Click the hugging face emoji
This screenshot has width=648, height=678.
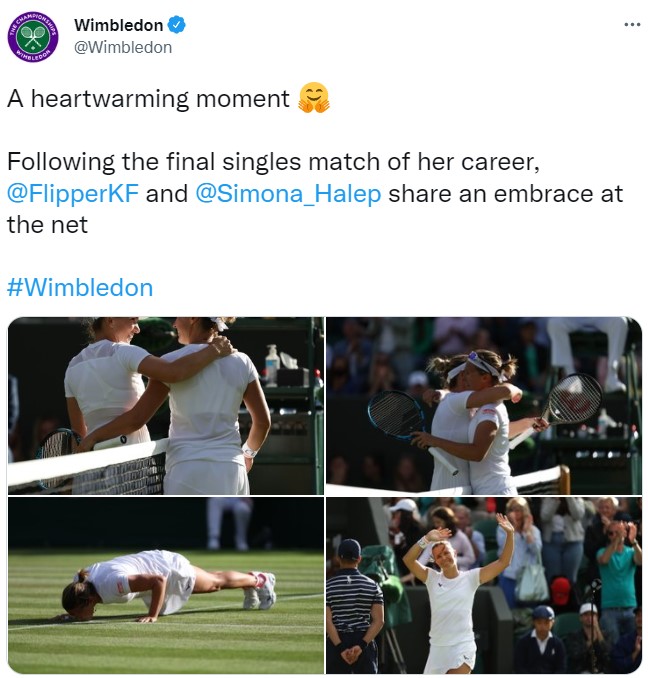click(x=313, y=98)
